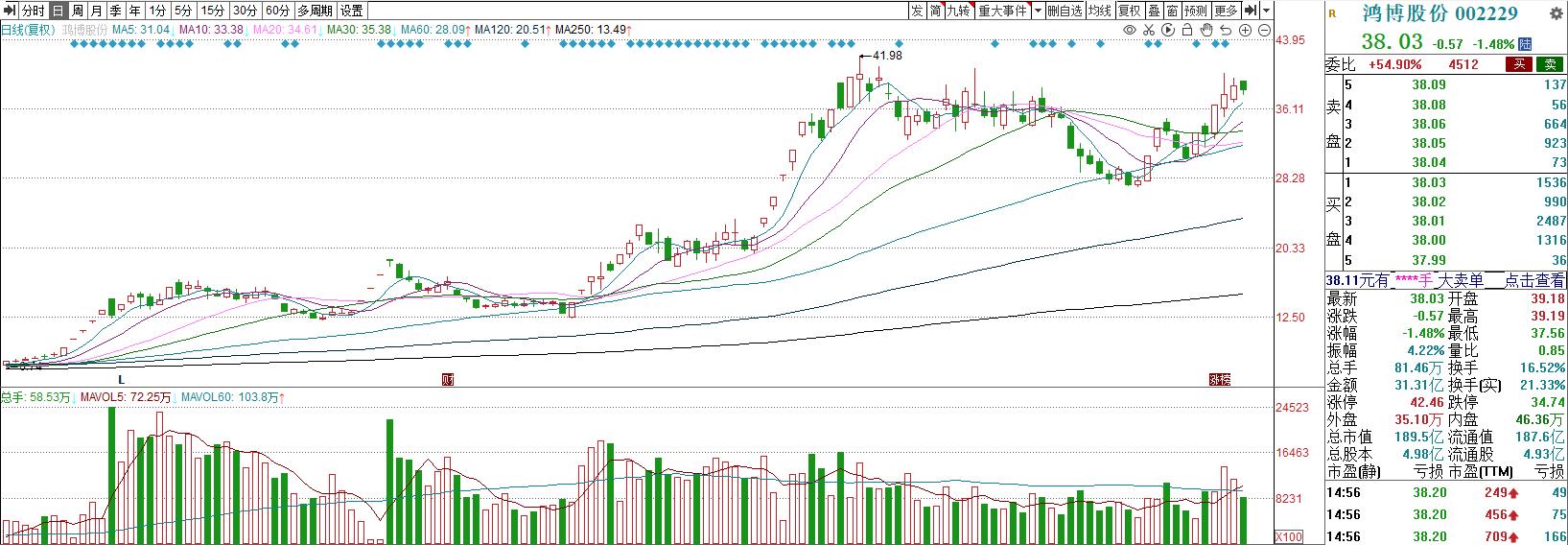
Task: Select the 日 daily K-line period
Action: pyautogui.click(x=58, y=11)
